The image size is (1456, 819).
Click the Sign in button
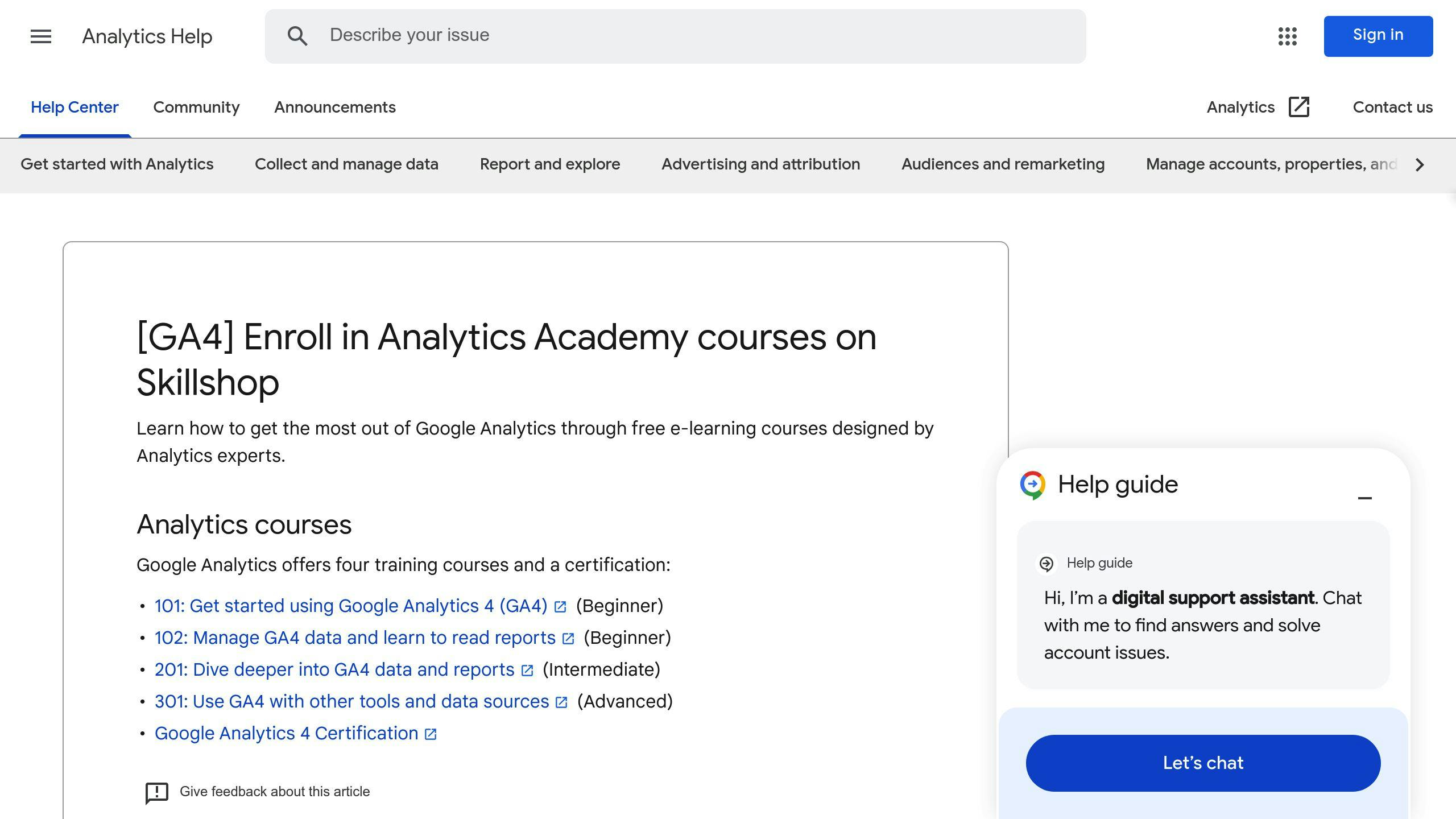[1378, 36]
